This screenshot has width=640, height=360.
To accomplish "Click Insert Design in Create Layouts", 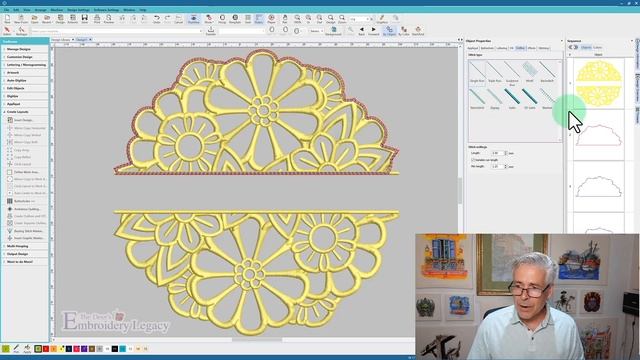I will 23,120.
